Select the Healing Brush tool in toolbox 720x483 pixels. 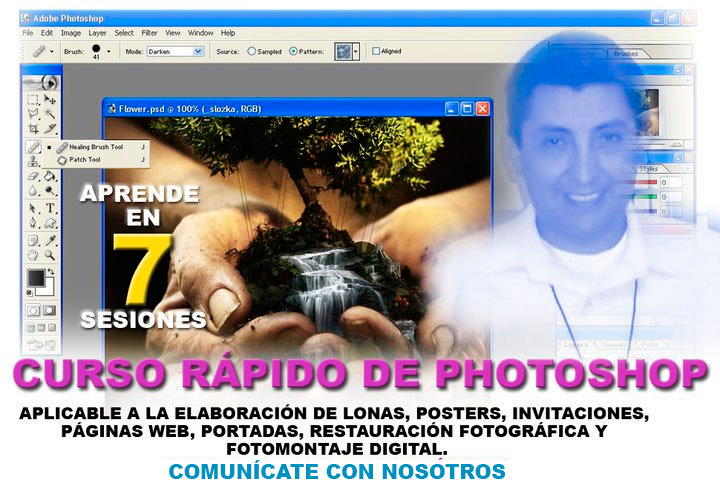33,147
